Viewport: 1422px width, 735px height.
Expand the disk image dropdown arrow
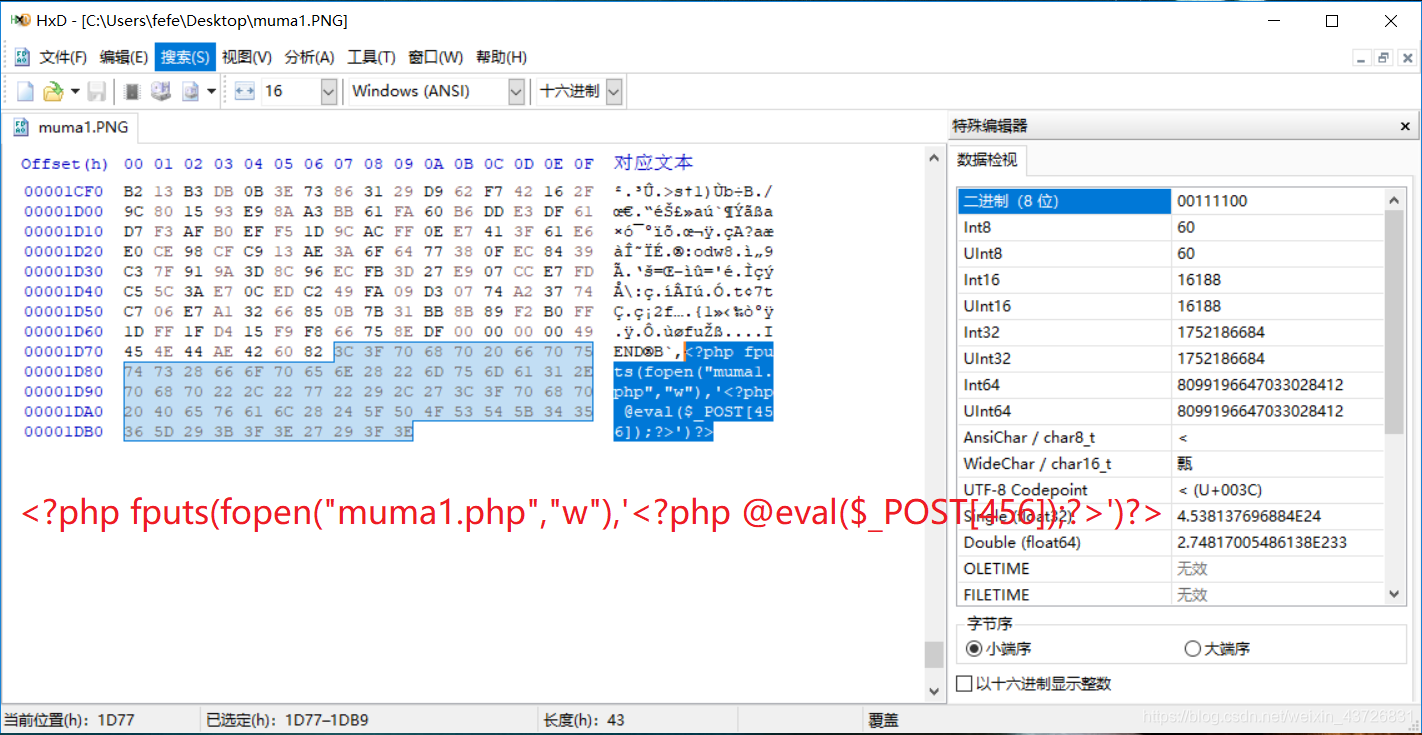211,91
